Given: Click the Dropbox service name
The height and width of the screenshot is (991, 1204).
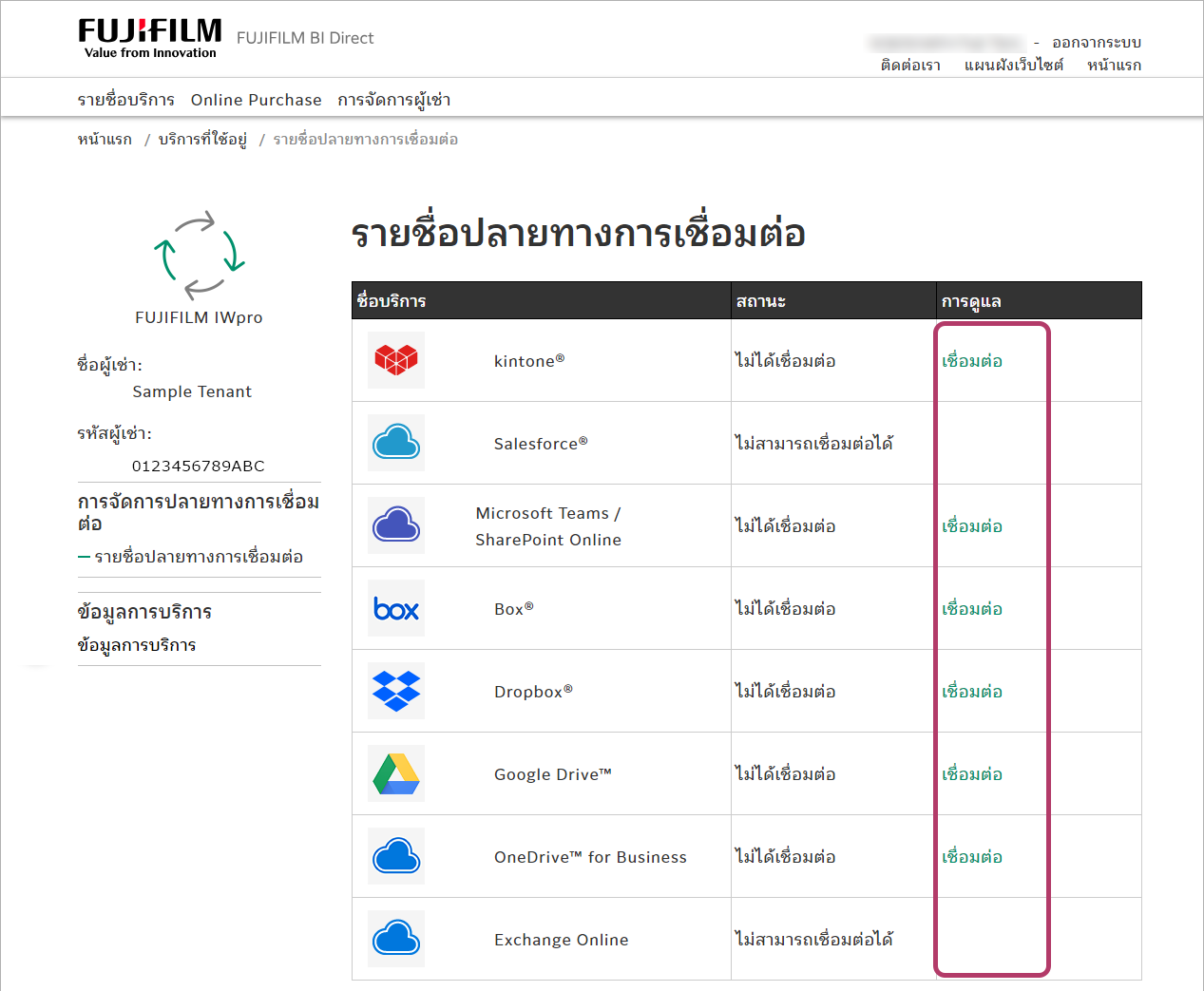Looking at the screenshot, I should [x=533, y=692].
